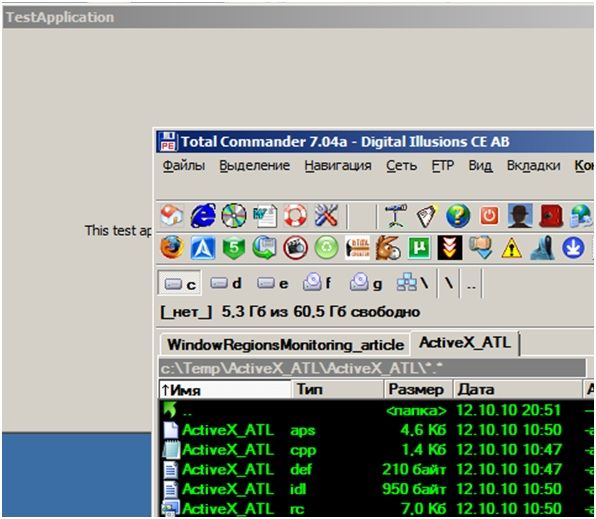
Task: Select the ActiveX_ATL idl file
Action: (376, 489)
